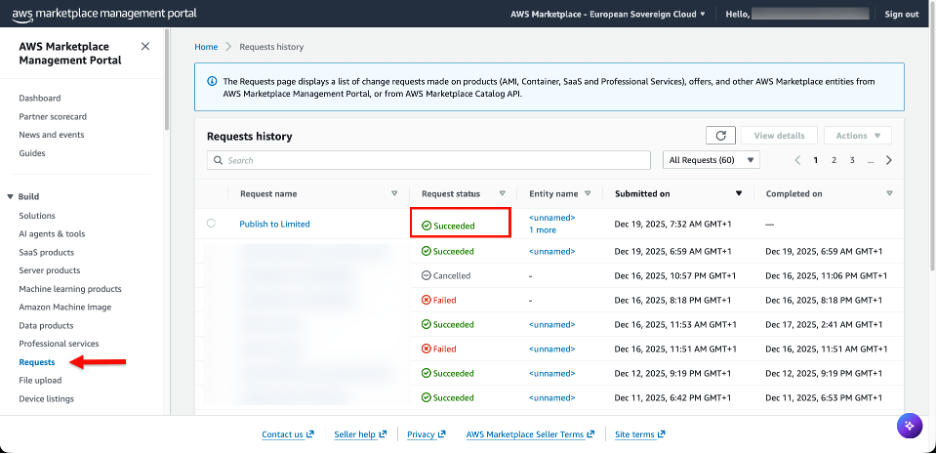Click the refresh icon button in Requests history
The width and height of the screenshot is (936, 454).
pyautogui.click(x=721, y=135)
